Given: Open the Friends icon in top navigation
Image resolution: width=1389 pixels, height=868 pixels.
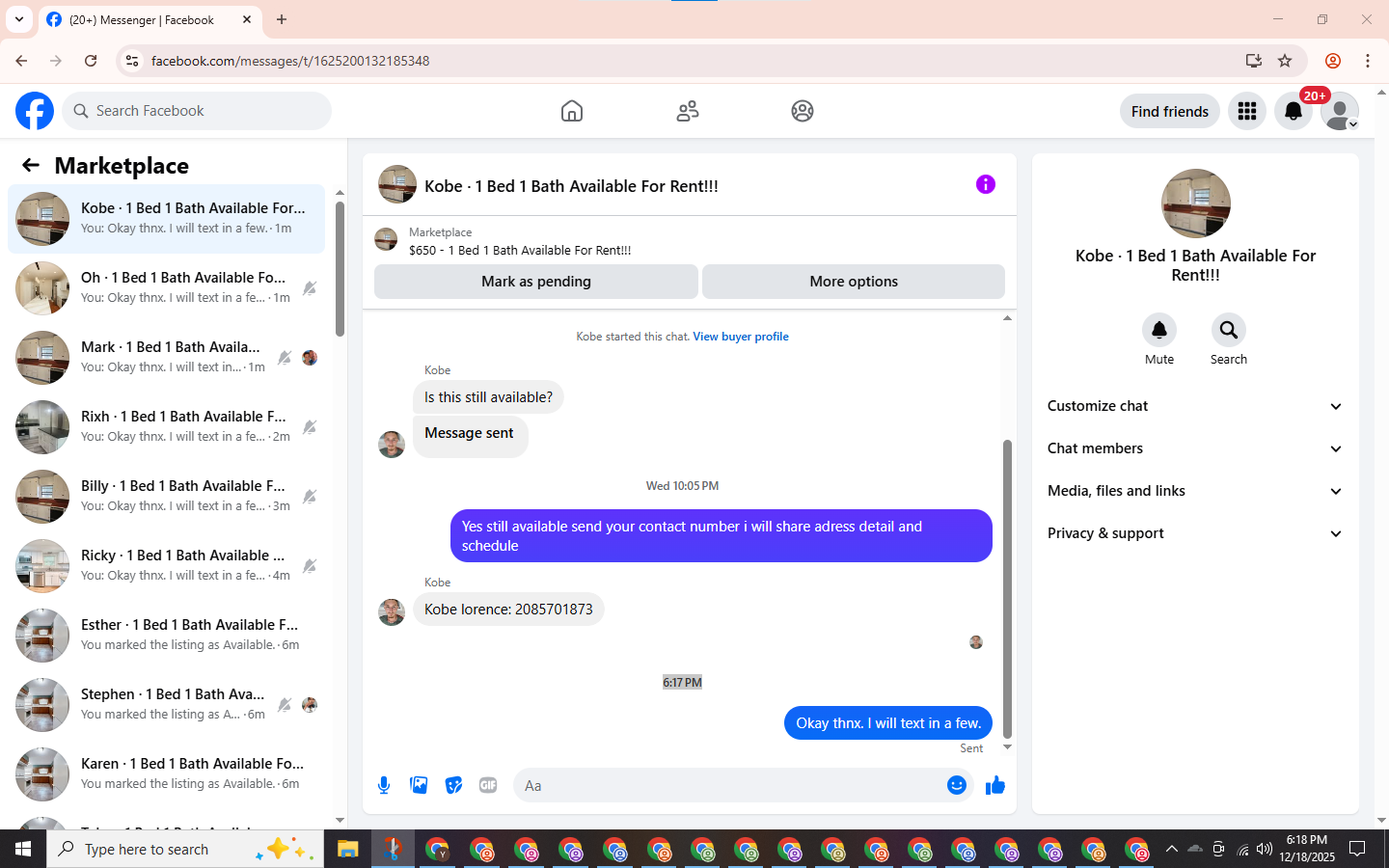Looking at the screenshot, I should [x=688, y=111].
